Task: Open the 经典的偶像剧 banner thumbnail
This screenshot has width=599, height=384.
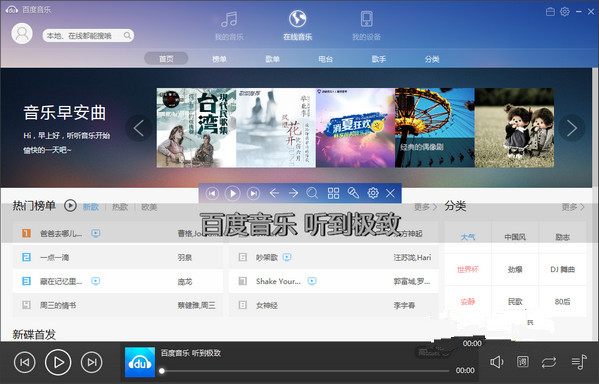Action: tap(435, 128)
